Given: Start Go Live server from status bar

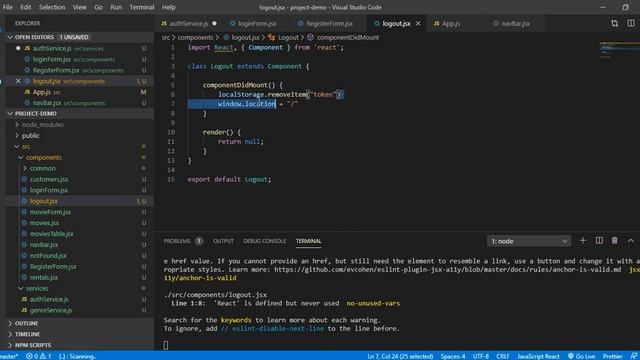Looking at the screenshot, I should [581, 356].
